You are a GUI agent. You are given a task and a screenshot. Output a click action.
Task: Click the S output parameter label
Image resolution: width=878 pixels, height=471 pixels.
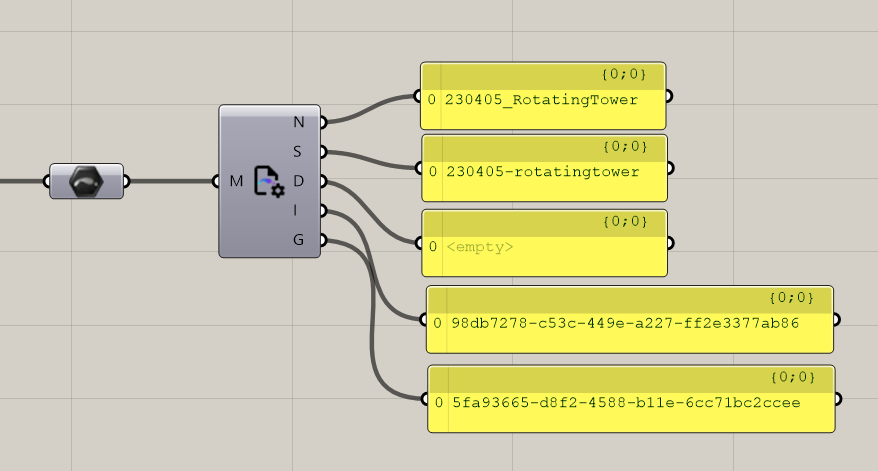(299, 152)
